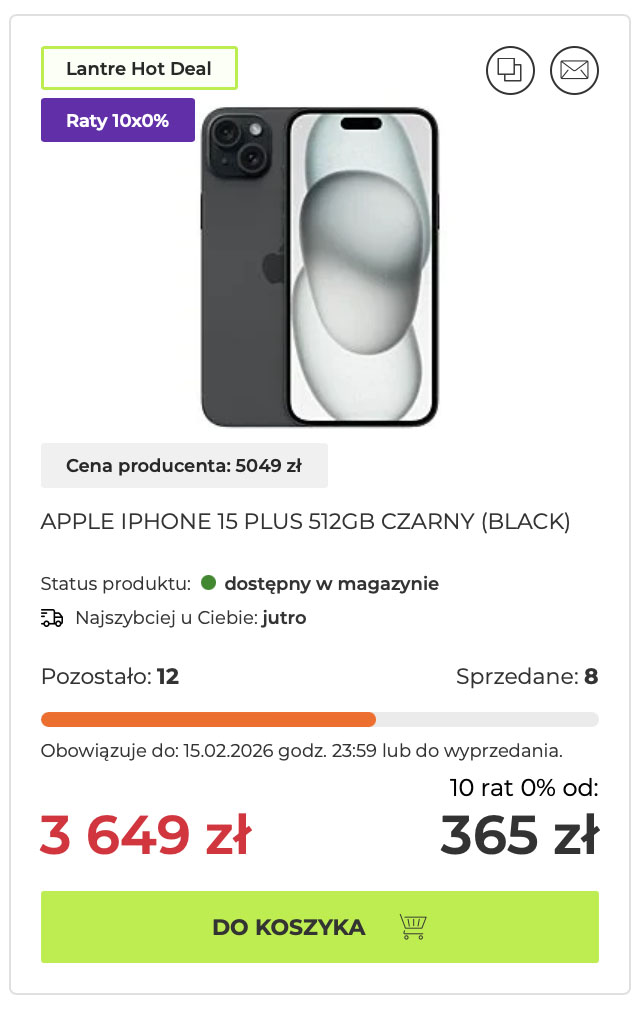Click the 'Obowiązuje do' offer deadline text
This screenshot has height=1013, width=640.
[x=301, y=750]
